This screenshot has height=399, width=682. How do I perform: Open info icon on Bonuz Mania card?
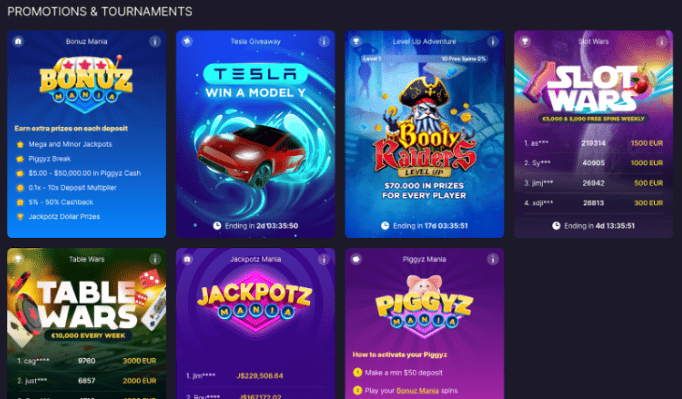tap(155, 41)
